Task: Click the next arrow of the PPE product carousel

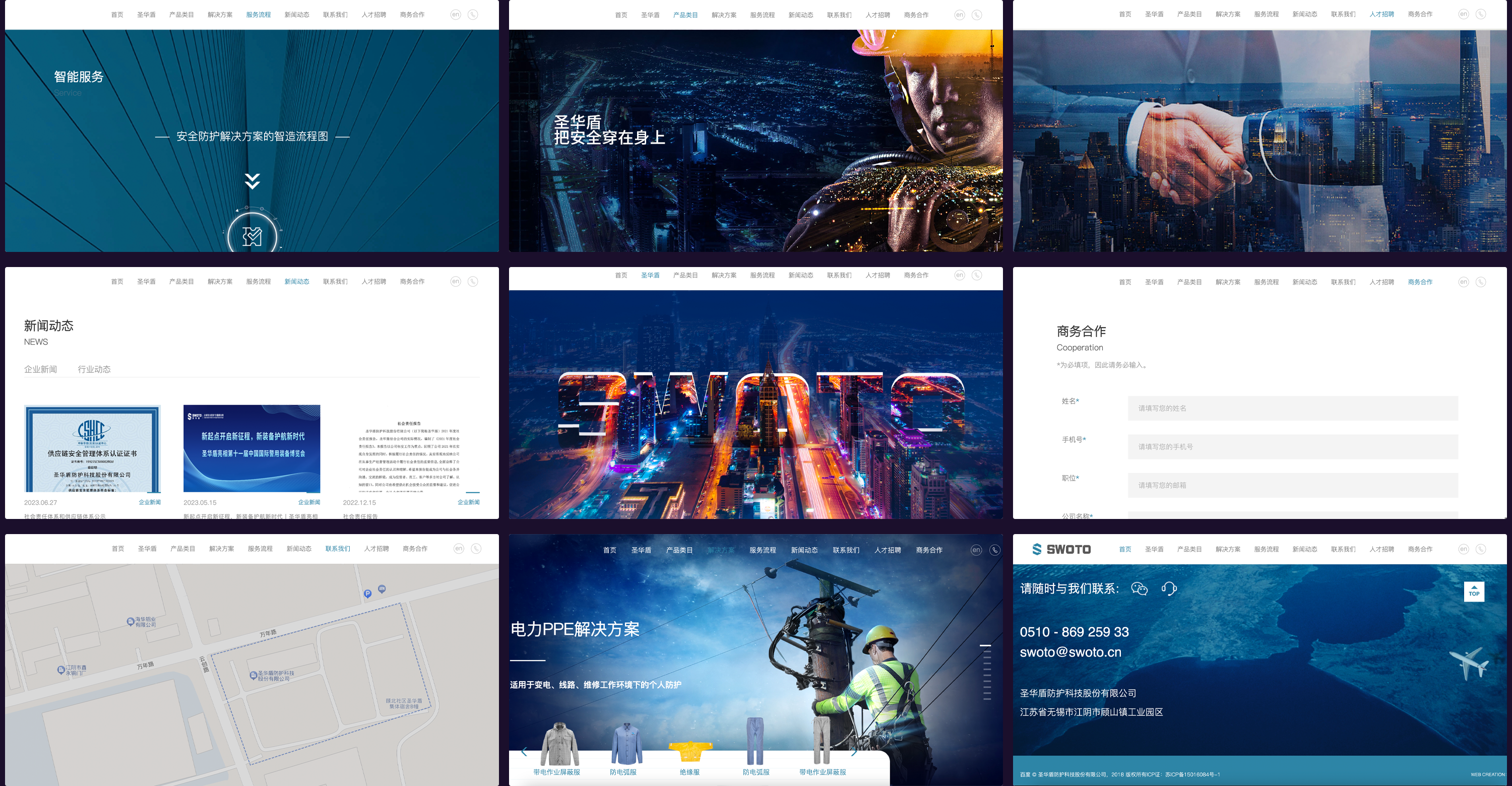Action: coord(854,751)
